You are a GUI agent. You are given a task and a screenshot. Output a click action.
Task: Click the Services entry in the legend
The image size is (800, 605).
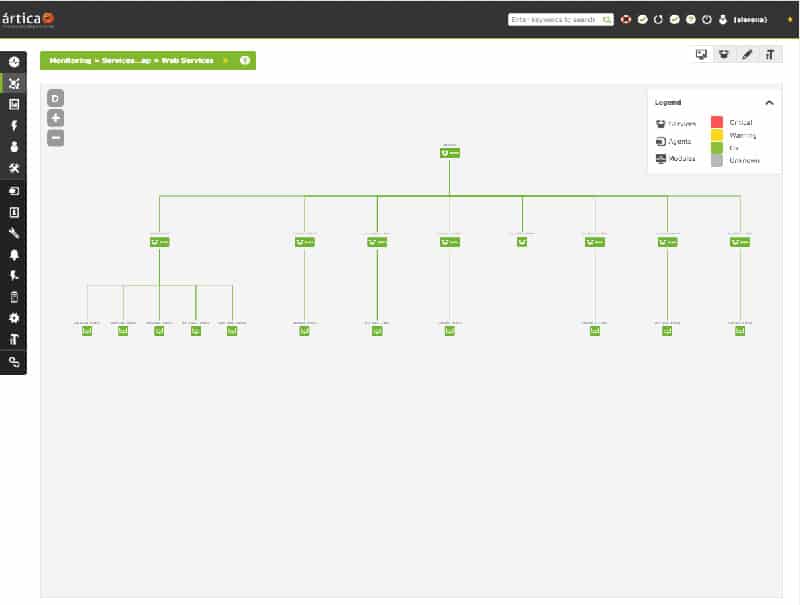coord(676,123)
